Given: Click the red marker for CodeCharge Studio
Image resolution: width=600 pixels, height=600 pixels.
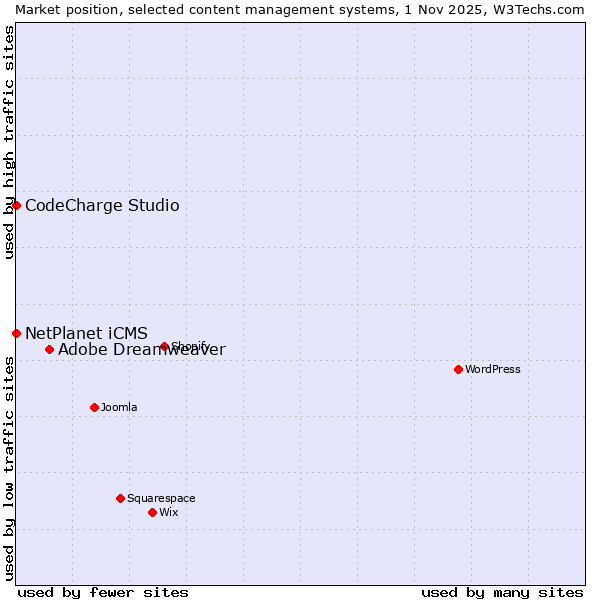Looking at the screenshot, I should pos(16,205).
